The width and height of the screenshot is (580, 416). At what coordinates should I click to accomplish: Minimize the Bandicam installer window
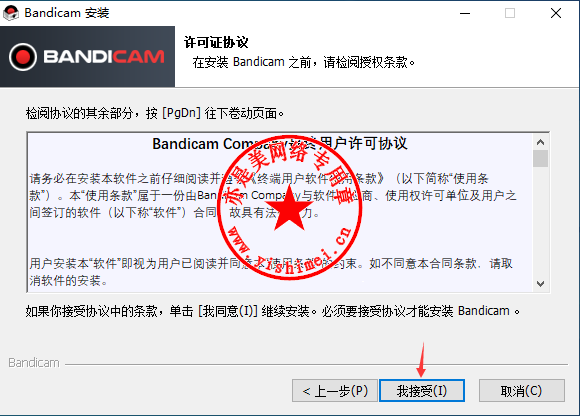(465, 13)
